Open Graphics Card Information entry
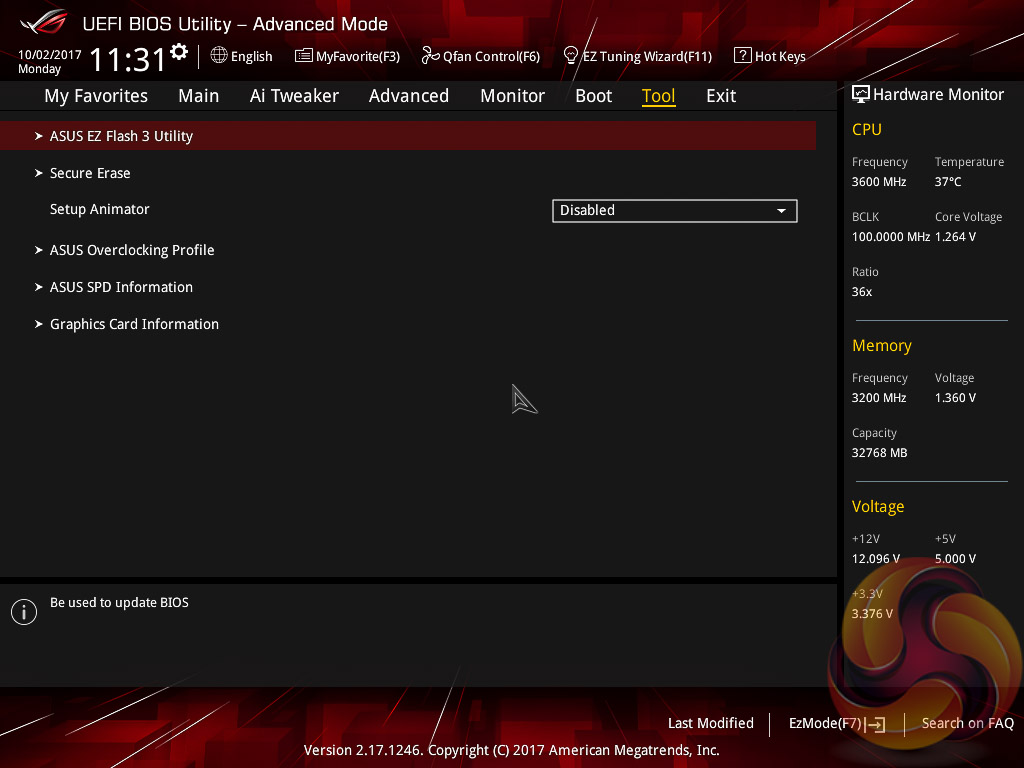1024x768 pixels. click(x=134, y=324)
